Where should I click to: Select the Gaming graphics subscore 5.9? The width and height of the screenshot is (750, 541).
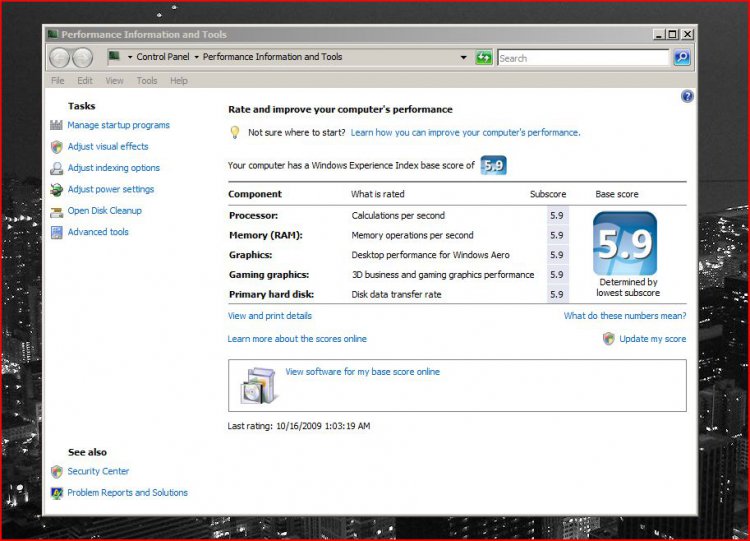pos(557,275)
